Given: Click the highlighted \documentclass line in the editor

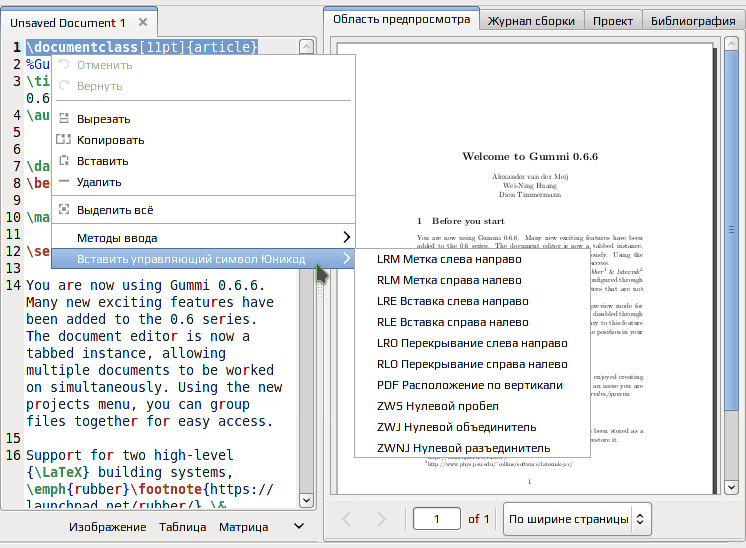Looking at the screenshot, I should pyautogui.click(x=142, y=47).
